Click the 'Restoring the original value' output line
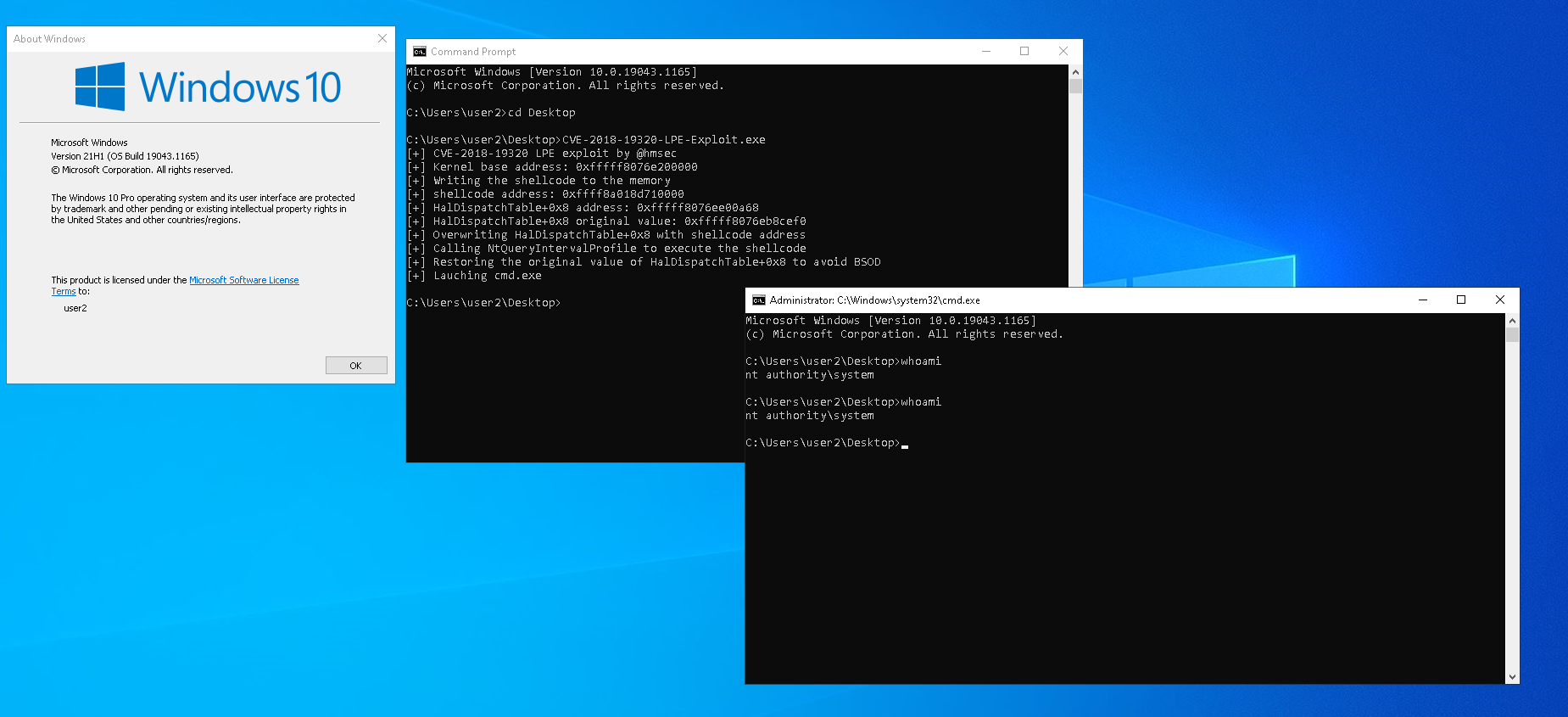1568x717 pixels. click(644, 262)
